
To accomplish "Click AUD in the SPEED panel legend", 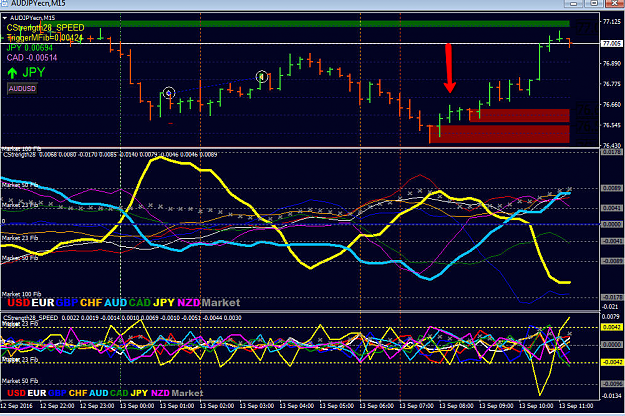I will [99, 393].
